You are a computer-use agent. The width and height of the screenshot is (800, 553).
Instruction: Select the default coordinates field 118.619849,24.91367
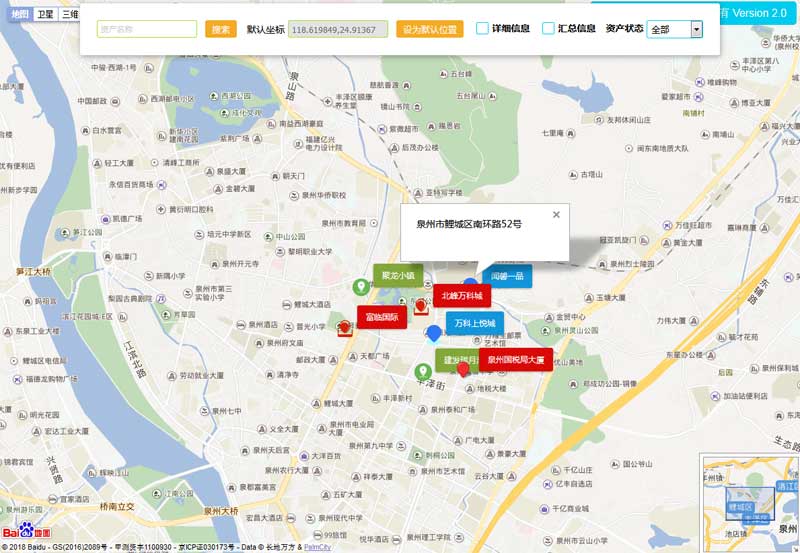[x=338, y=29]
